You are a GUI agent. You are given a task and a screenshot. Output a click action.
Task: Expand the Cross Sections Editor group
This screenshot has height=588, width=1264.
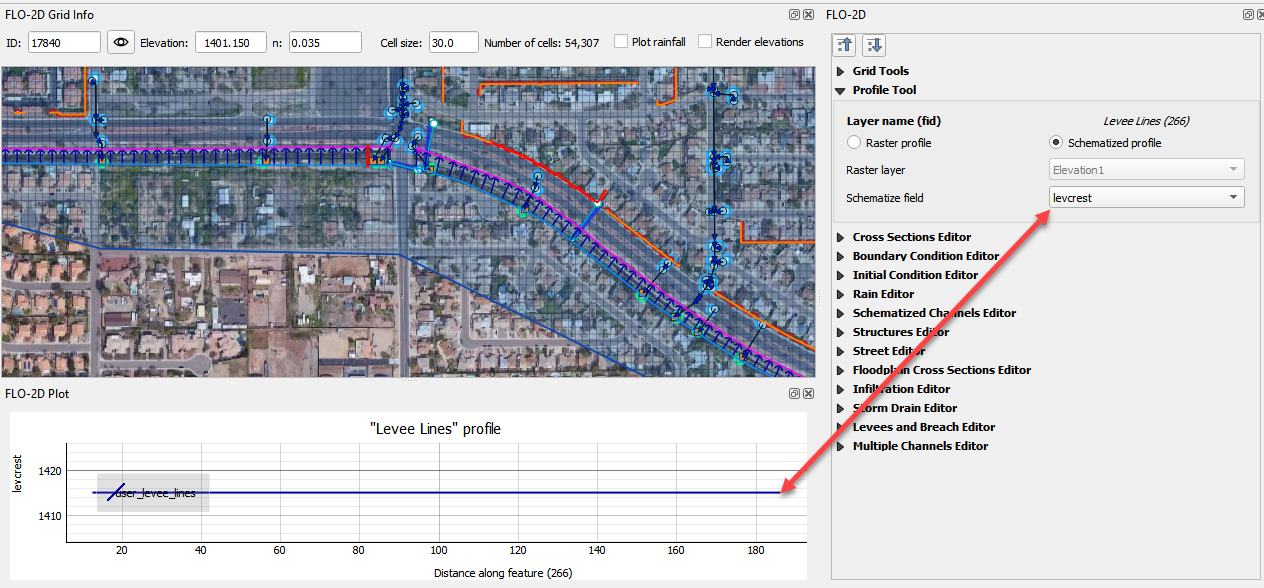(x=911, y=237)
